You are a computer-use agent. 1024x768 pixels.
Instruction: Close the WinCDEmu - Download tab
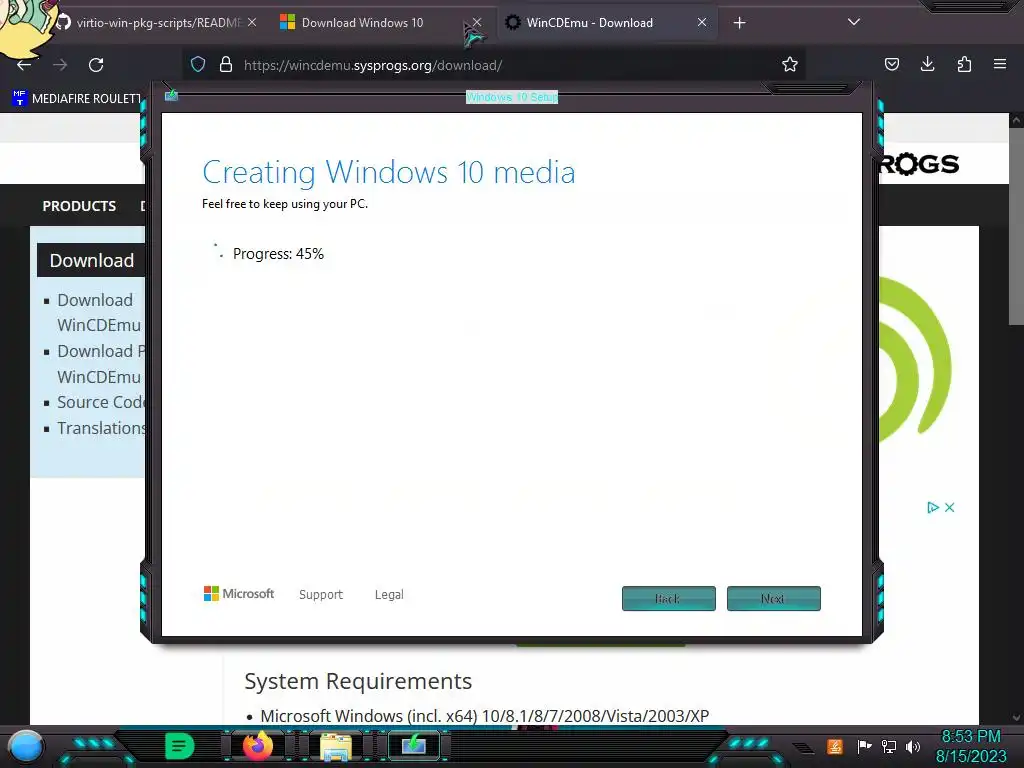[x=701, y=22]
